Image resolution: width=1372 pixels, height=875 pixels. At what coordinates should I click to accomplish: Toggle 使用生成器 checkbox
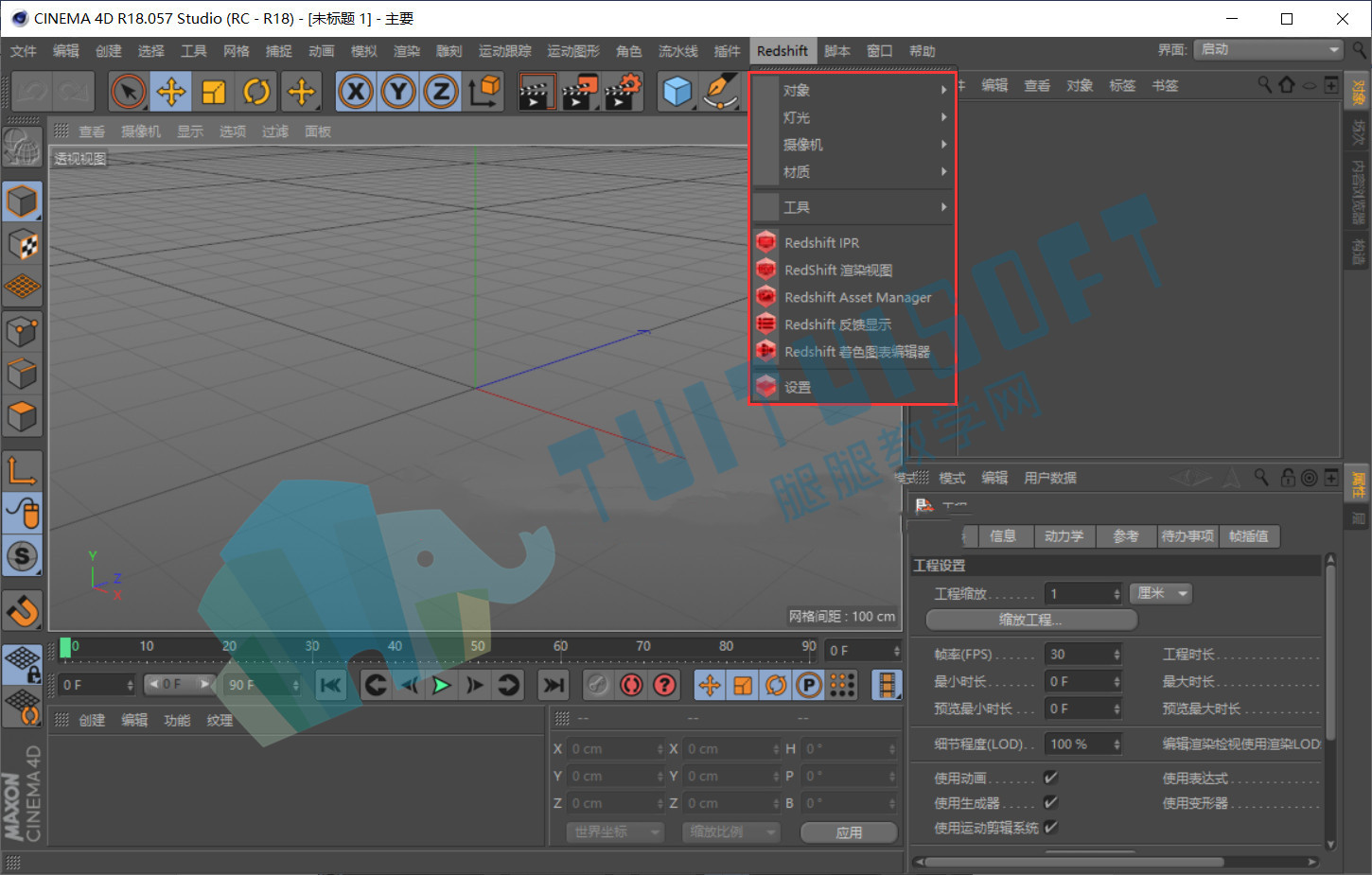(1050, 802)
